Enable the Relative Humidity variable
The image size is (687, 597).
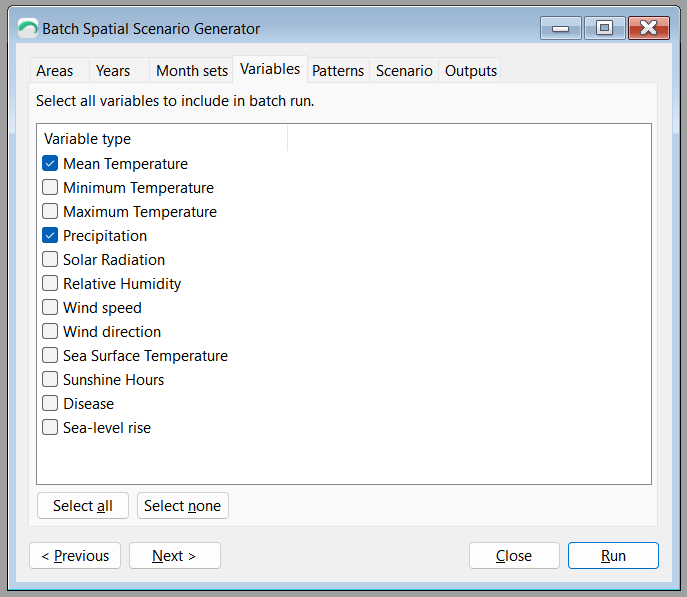click(x=50, y=283)
